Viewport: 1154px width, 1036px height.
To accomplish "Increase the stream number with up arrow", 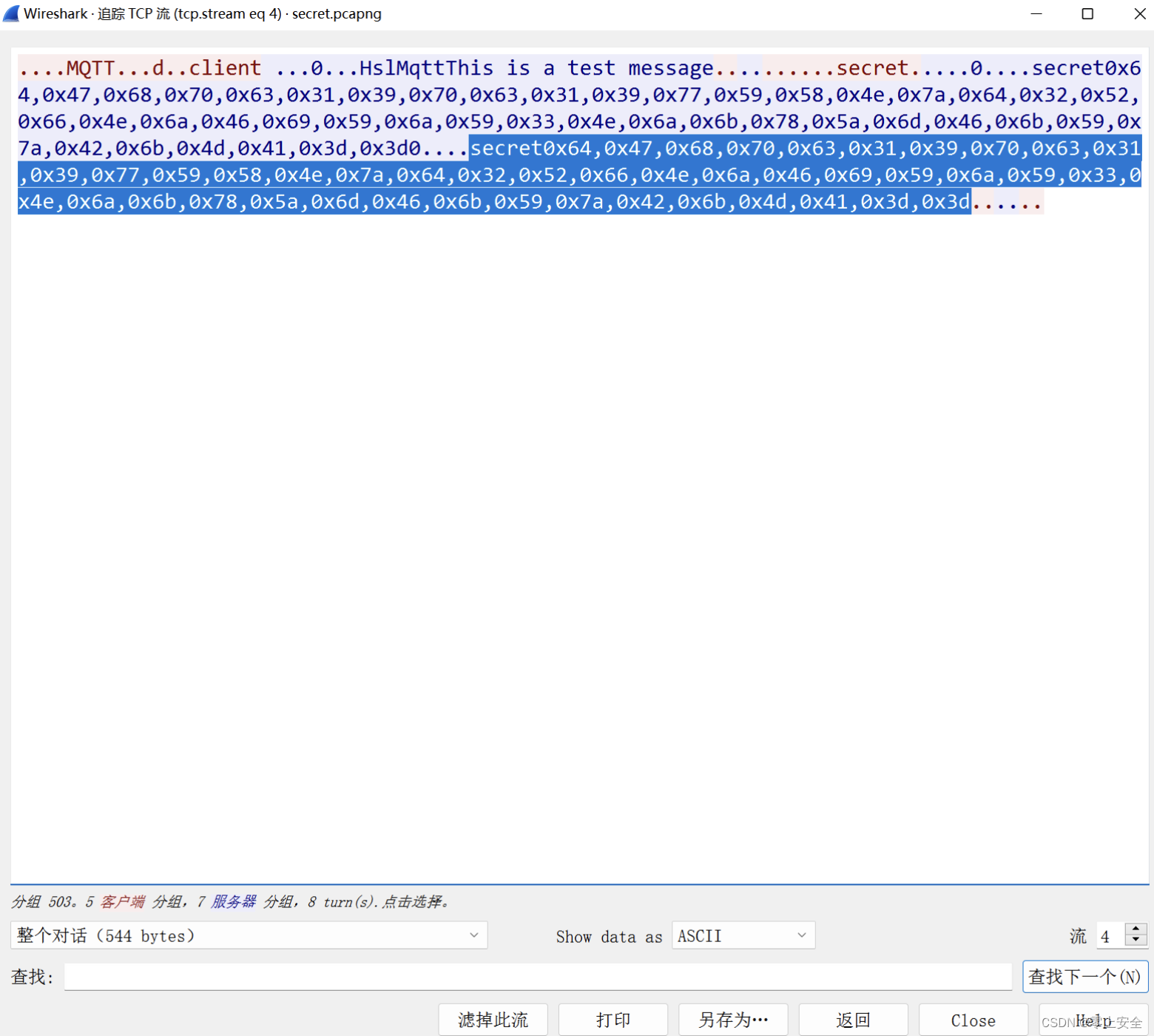I will pos(1136,929).
